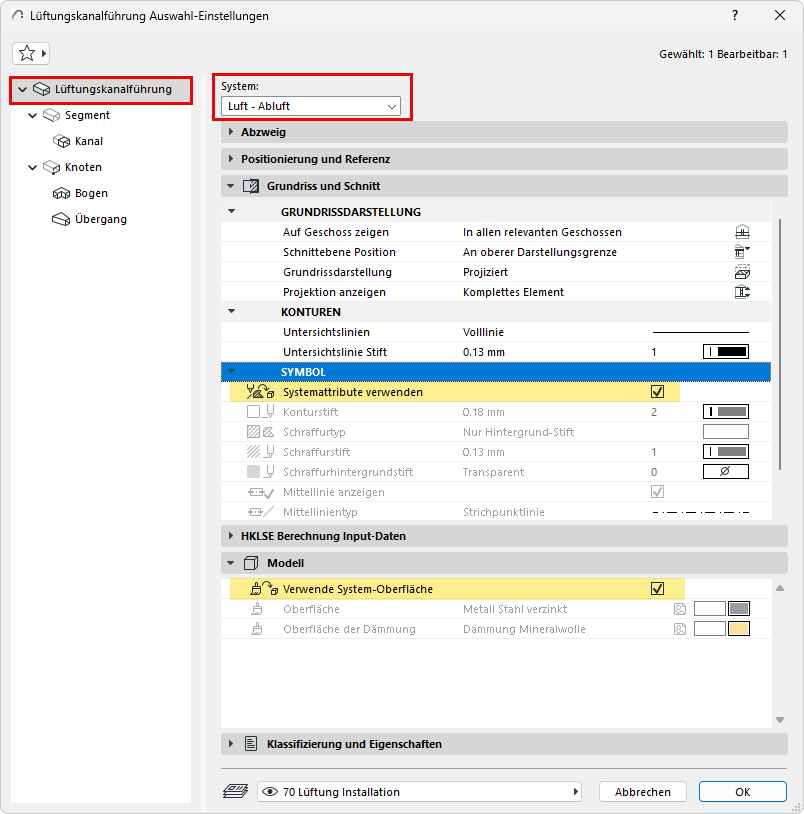Image resolution: width=804 pixels, height=814 pixels.
Task: Uncheck Verwende System-Oberfläche checkbox
Action: [657, 588]
